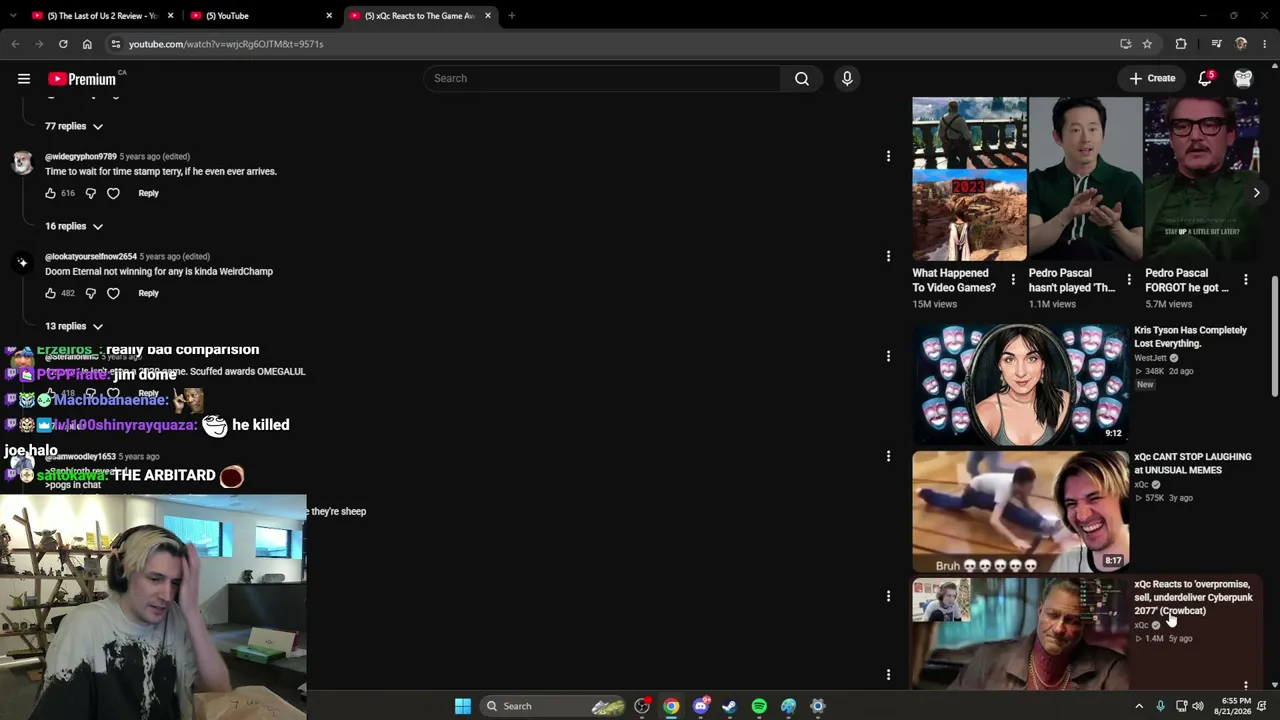Viewport: 1280px width, 720px height.
Task: Reply to the lookatyourselfnow2654 comment
Action: [148, 293]
